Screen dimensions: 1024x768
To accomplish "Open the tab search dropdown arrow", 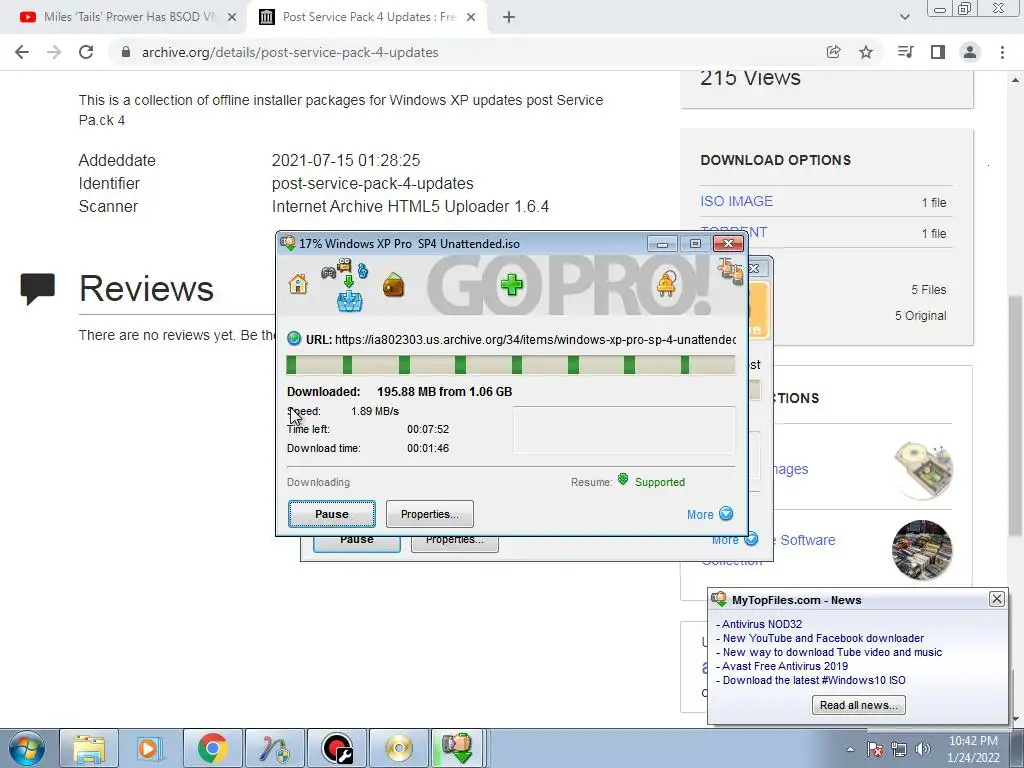I will click(x=904, y=17).
